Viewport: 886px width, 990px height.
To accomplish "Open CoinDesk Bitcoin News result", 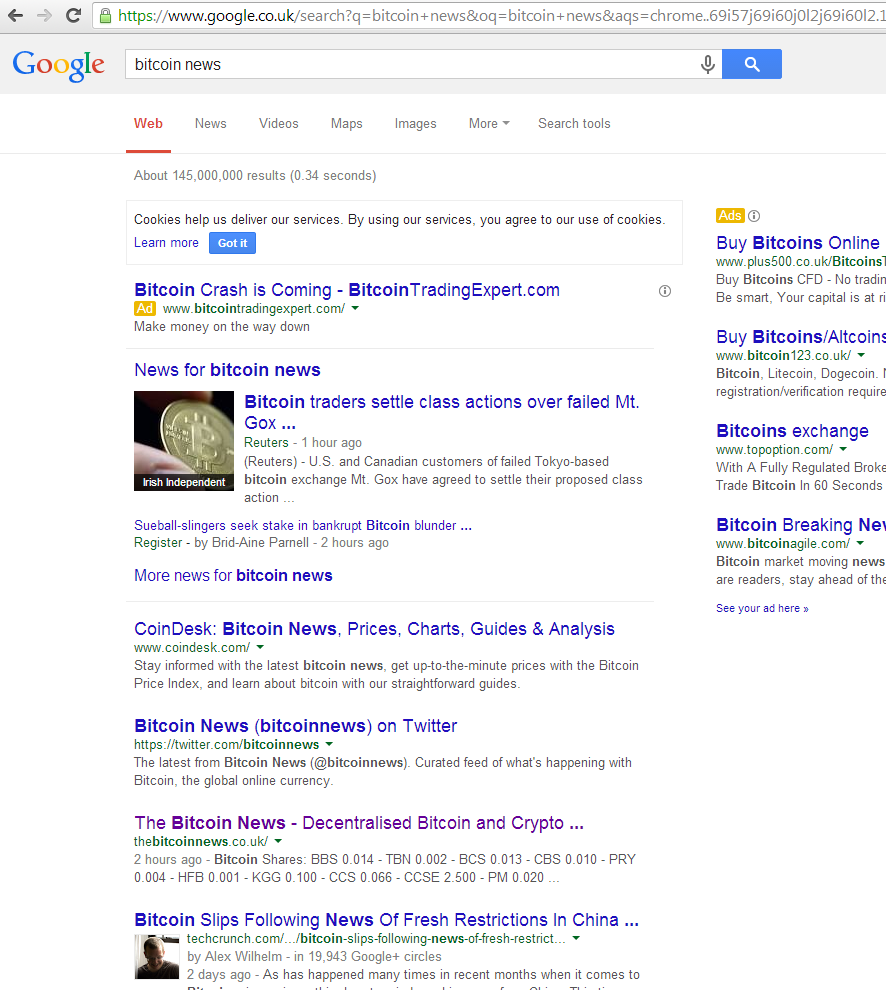I will tap(374, 629).
